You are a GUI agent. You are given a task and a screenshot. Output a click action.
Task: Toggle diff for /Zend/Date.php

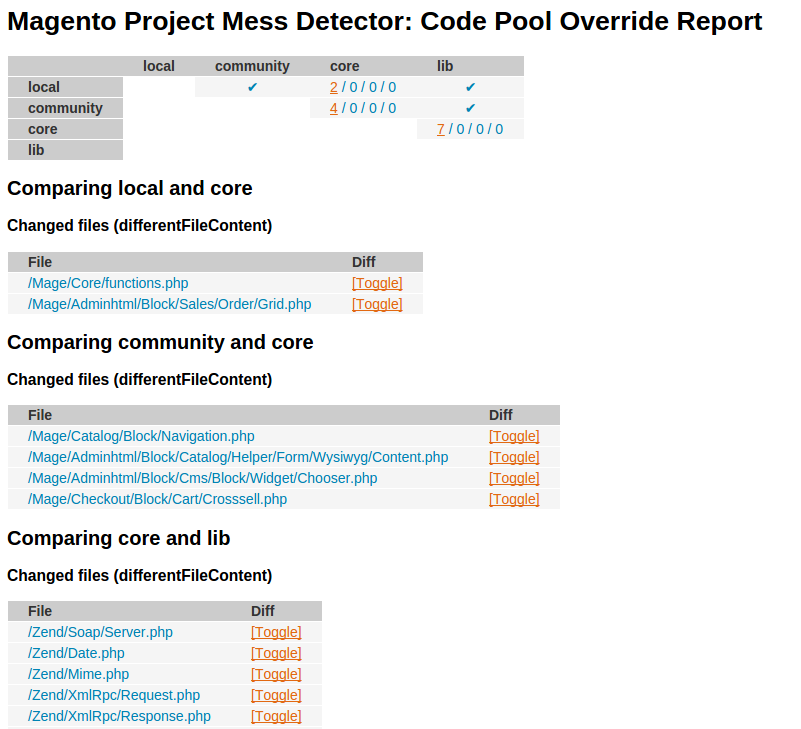276,653
